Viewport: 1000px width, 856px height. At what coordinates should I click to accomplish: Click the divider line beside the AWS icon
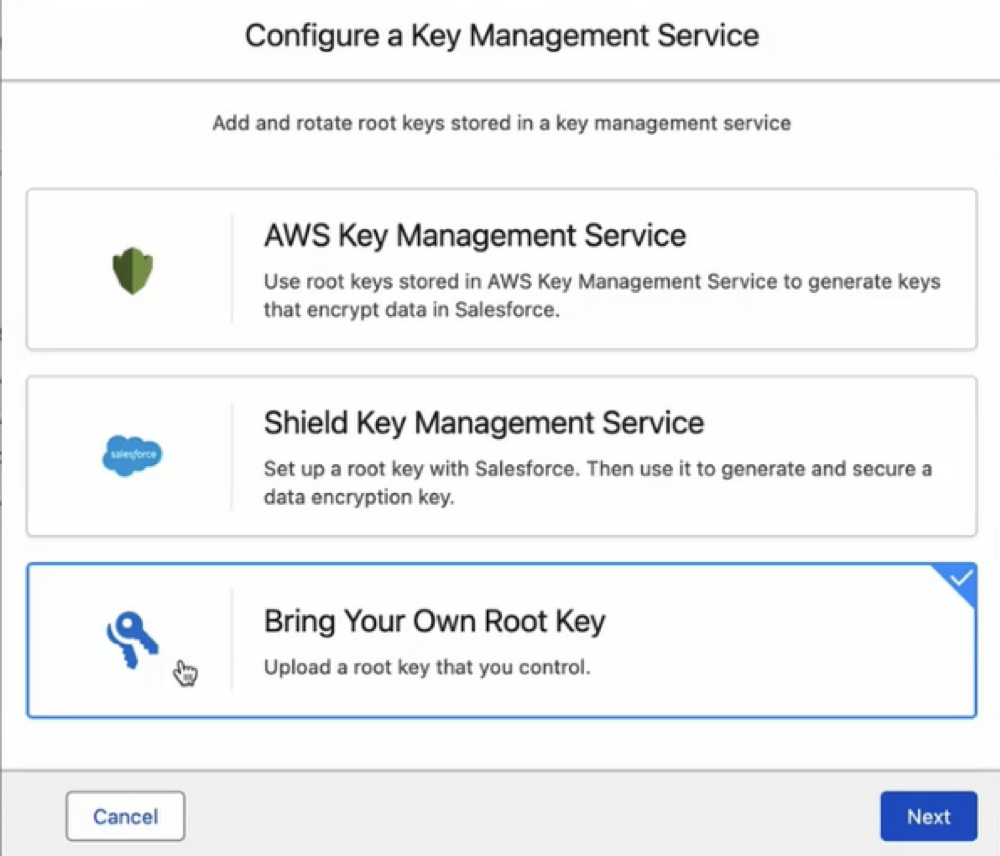click(232, 269)
